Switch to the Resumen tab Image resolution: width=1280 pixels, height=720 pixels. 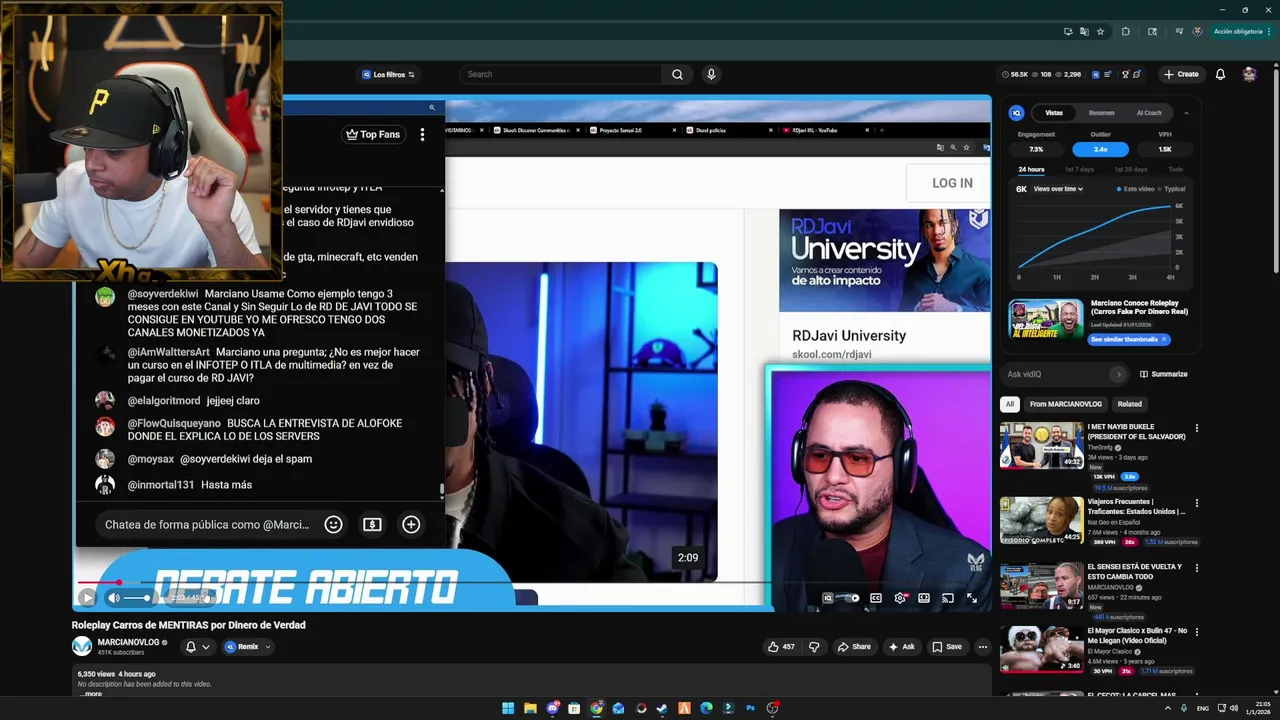click(x=1101, y=113)
